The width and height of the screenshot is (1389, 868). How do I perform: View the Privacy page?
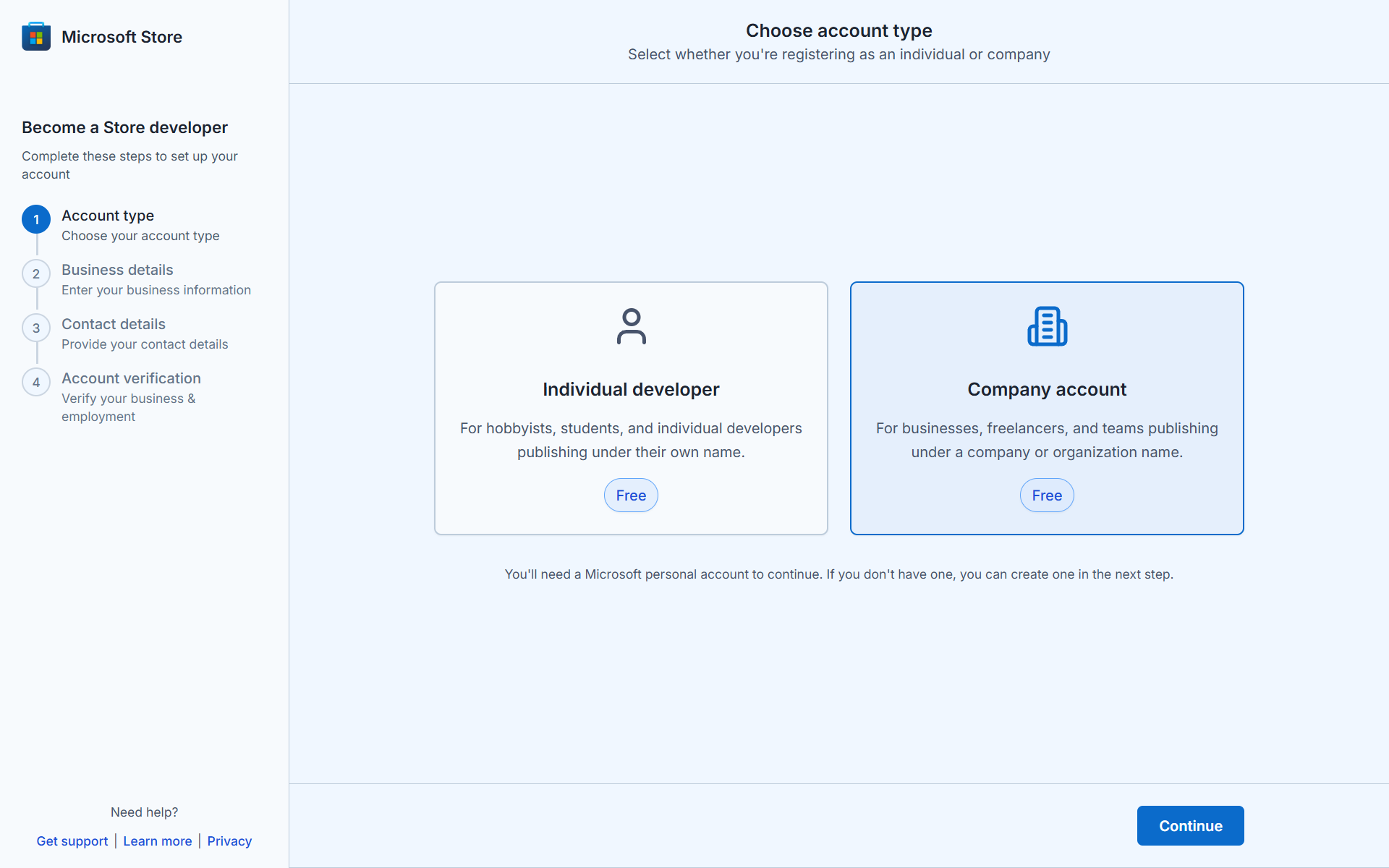click(229, 841)
